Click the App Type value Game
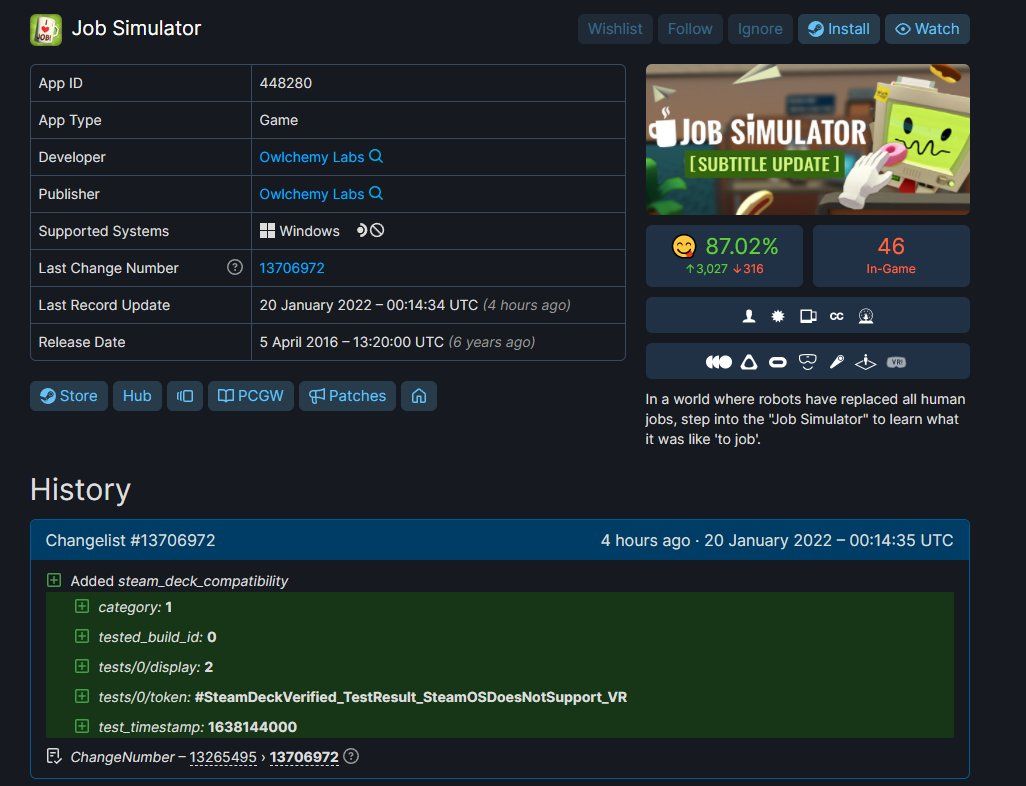This screenshot has width=1026, height=786. (x=279, y=120)
